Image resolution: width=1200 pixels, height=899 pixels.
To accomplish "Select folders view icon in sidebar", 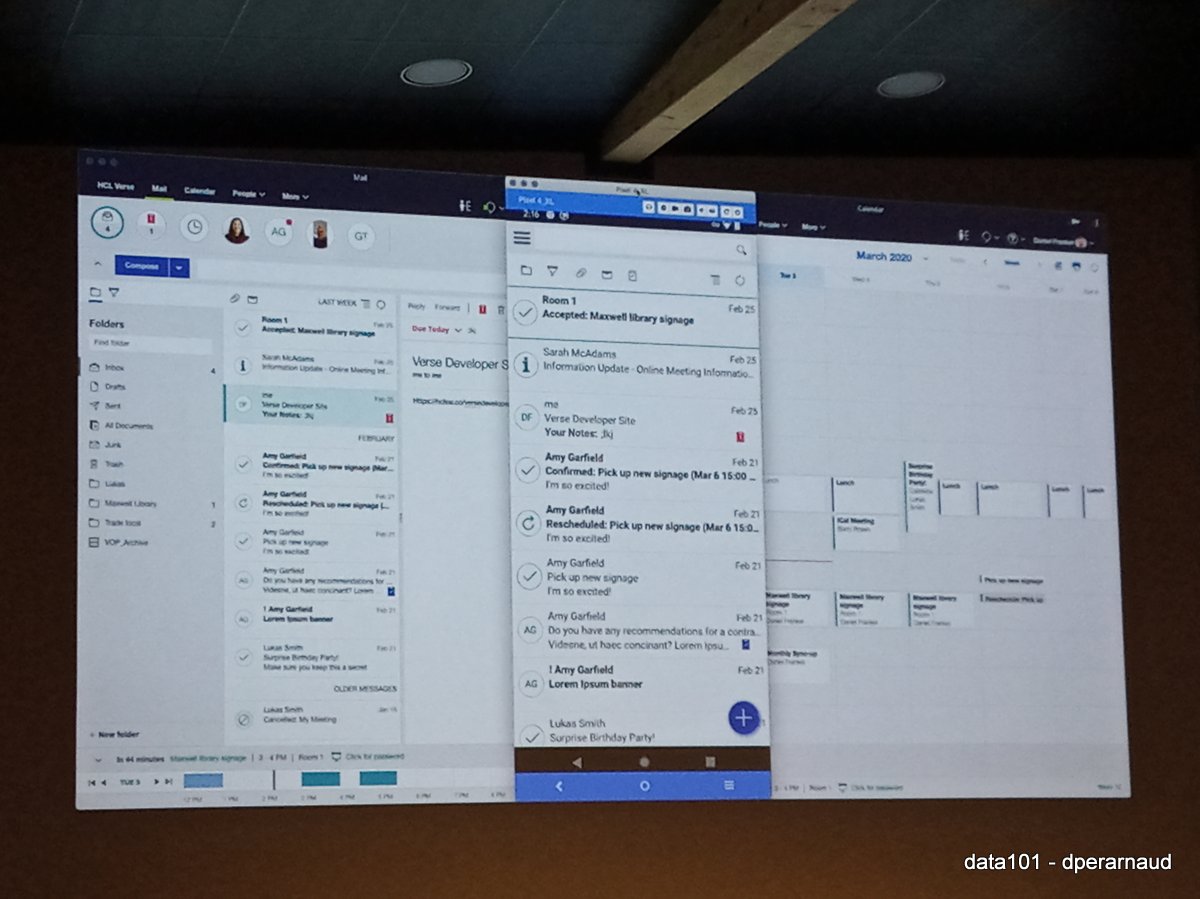I will point(95,293).
